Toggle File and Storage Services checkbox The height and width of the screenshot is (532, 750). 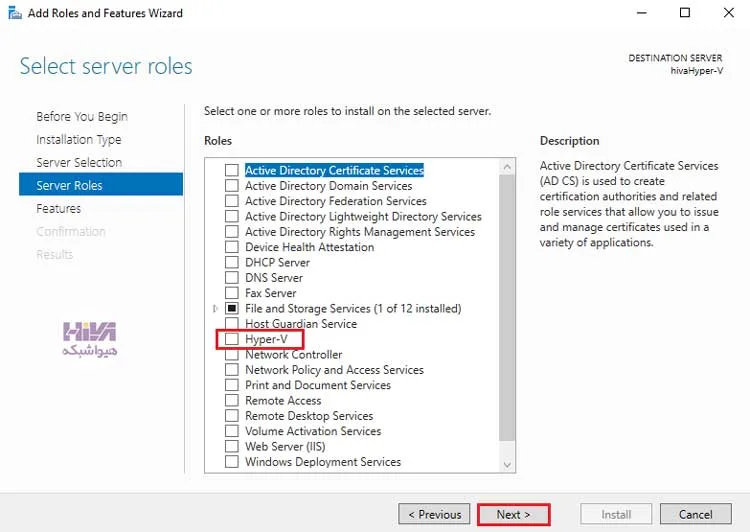pos(232,309)
